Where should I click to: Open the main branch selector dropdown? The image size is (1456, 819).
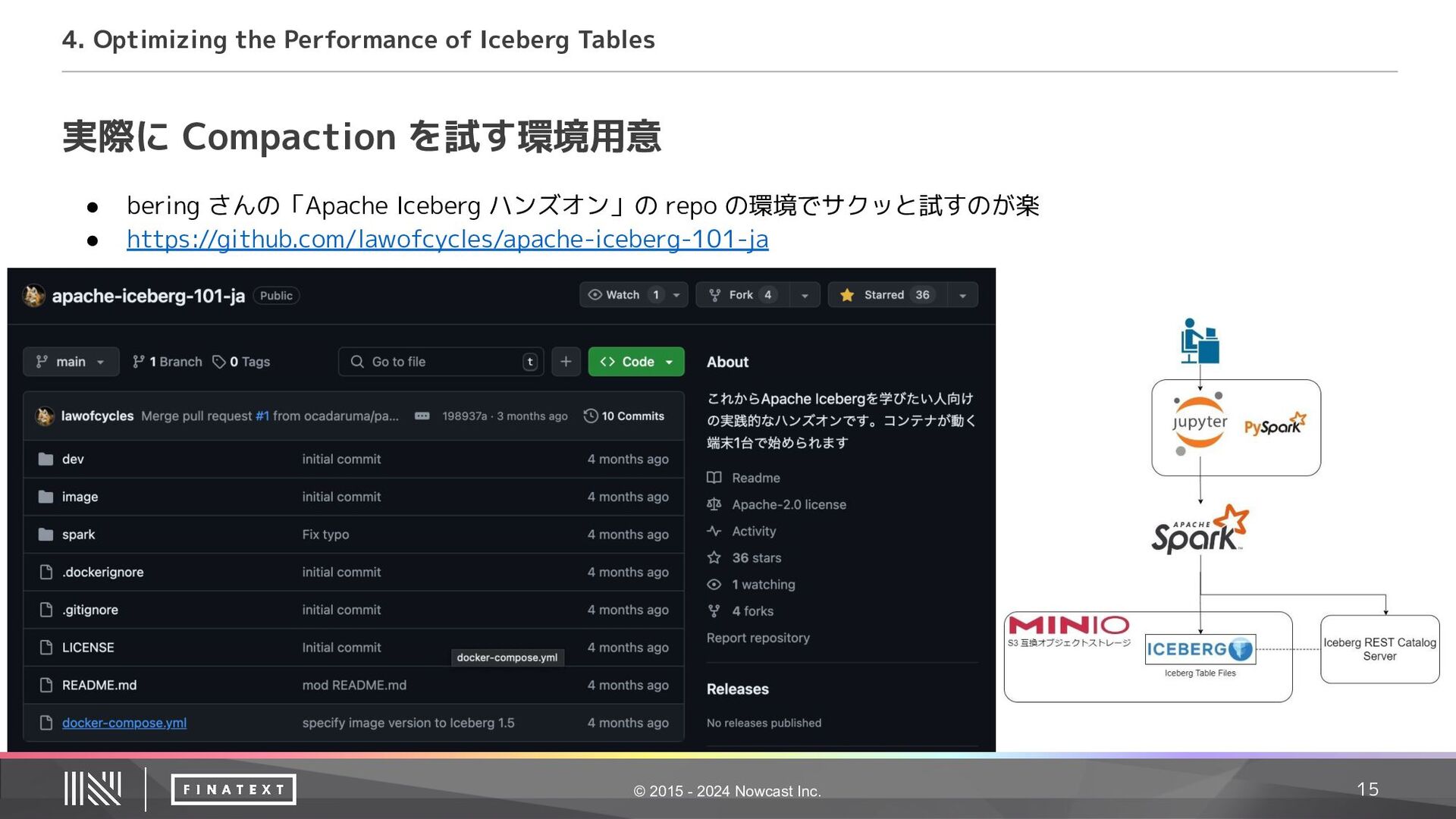tap(71, 362)
